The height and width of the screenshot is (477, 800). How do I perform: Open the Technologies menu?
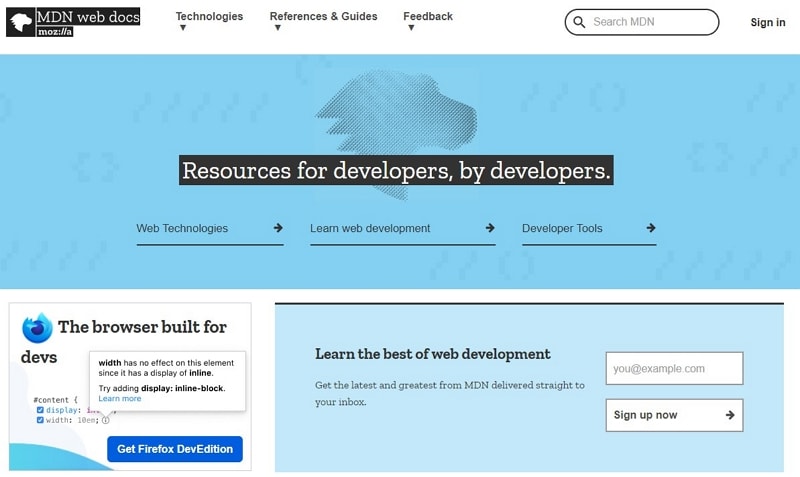209,16
